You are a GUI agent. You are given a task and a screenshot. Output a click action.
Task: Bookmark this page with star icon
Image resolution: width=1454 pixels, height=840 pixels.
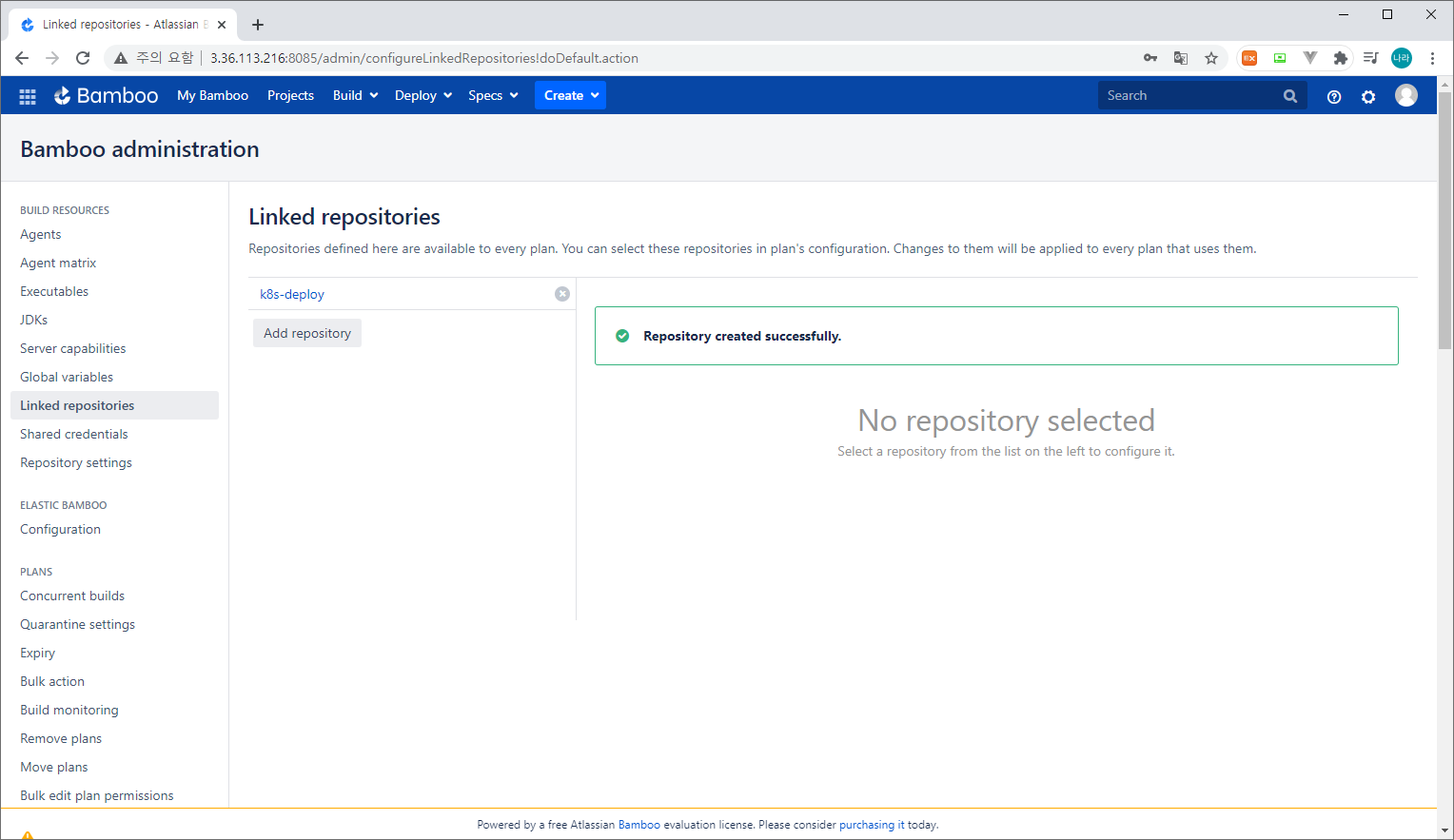1211,58
